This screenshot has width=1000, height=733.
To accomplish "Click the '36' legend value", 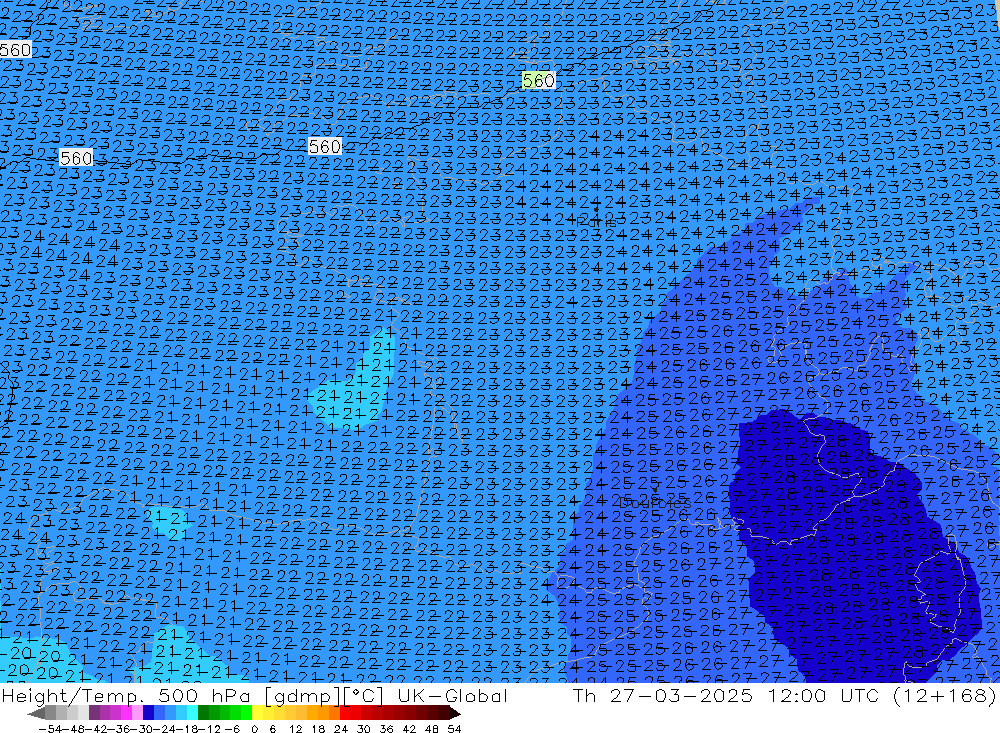I will coord(386,729).
